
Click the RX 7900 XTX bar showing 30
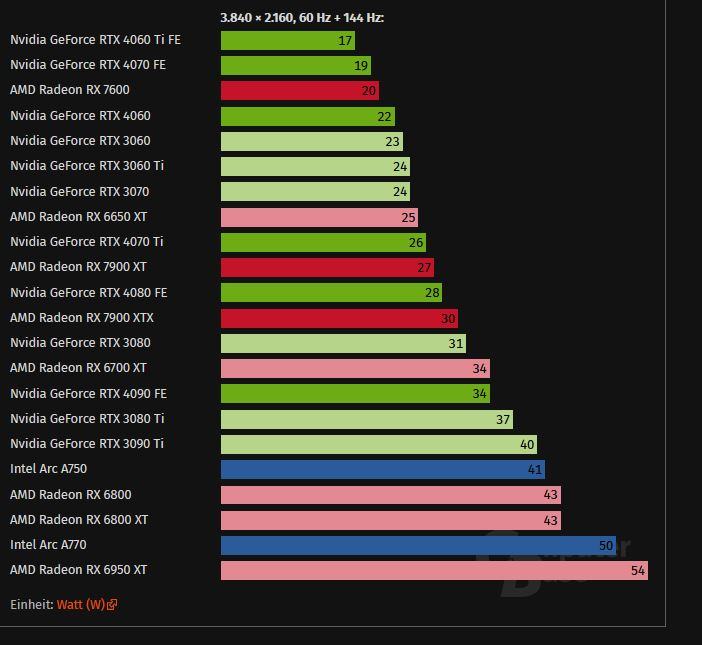point(339,319)
